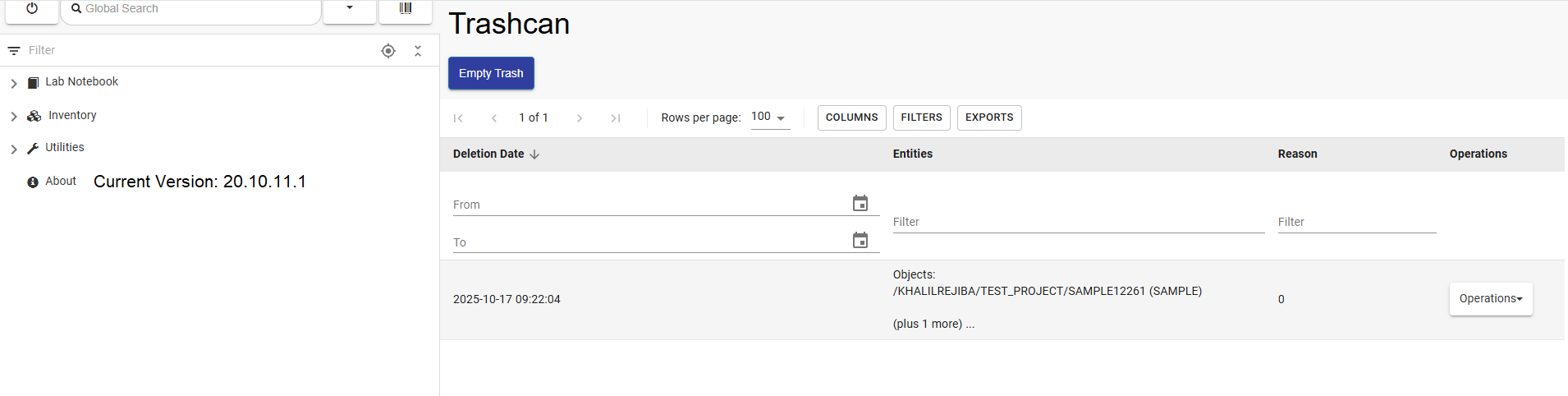Expand the Lab Notebook tree node

[x=14, y=83]
